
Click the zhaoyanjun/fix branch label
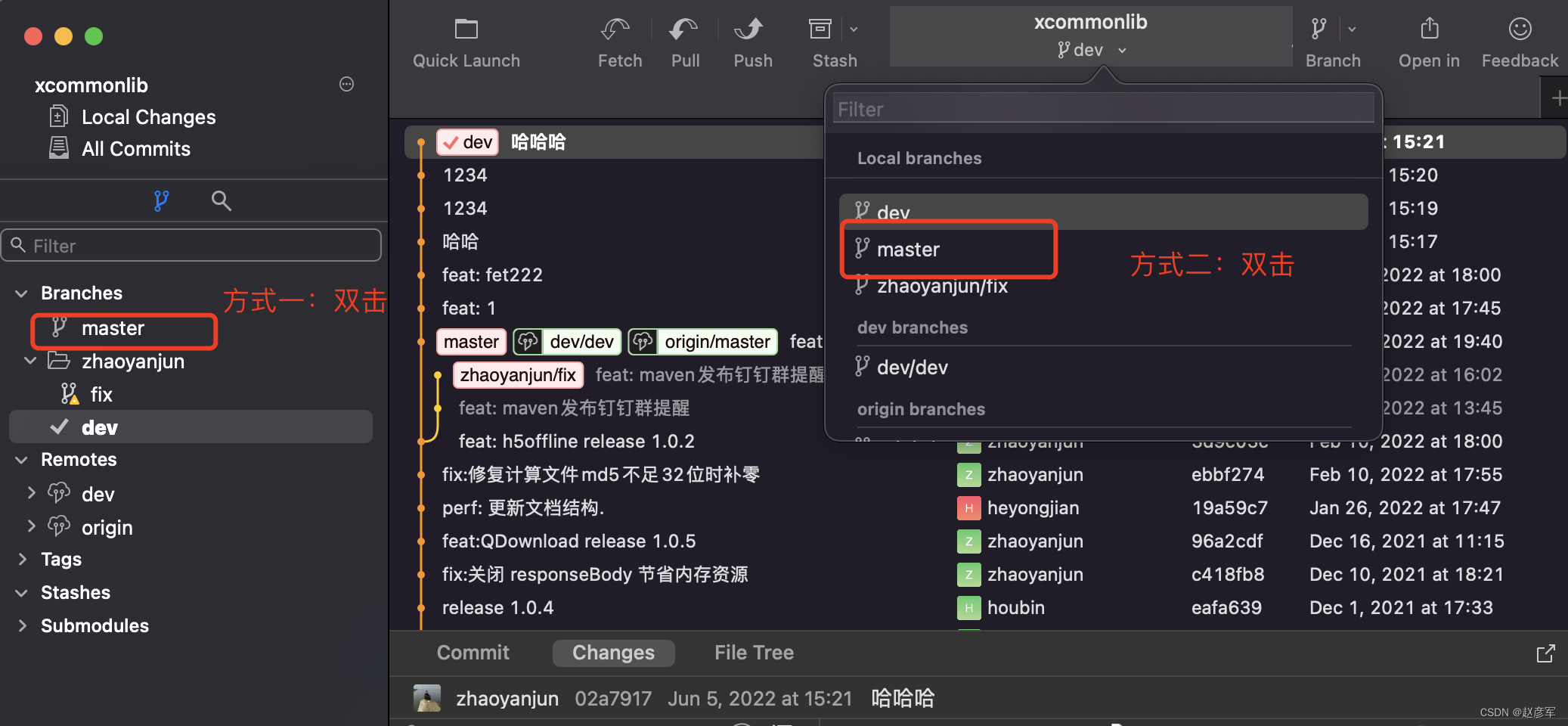[518, 375]
